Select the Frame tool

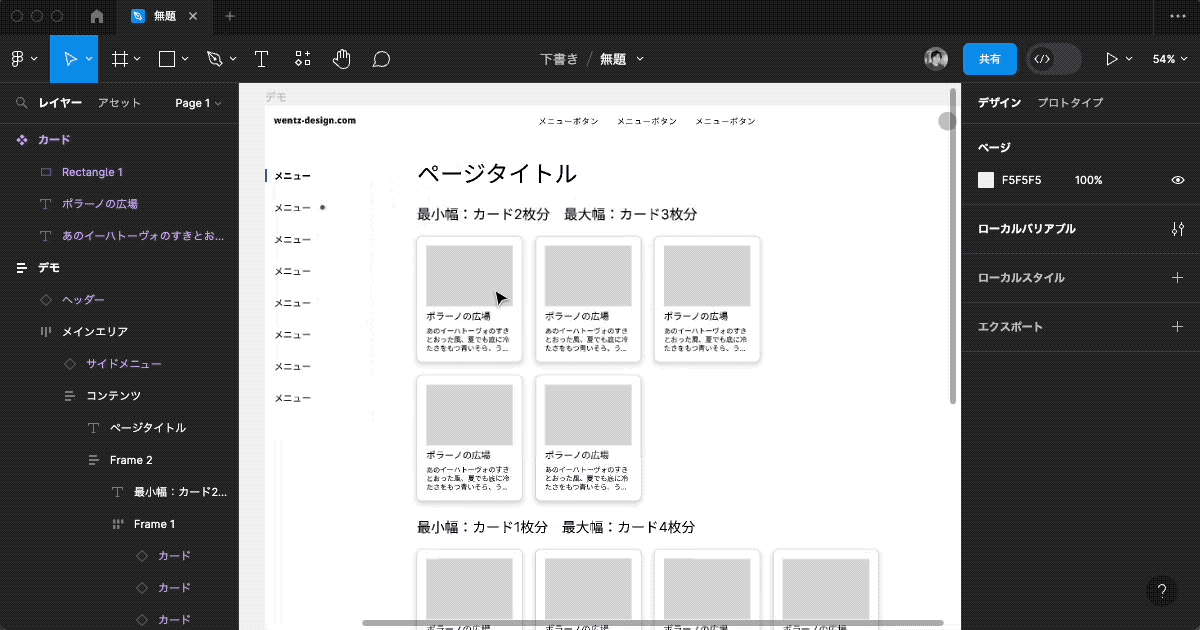[119, 59]
